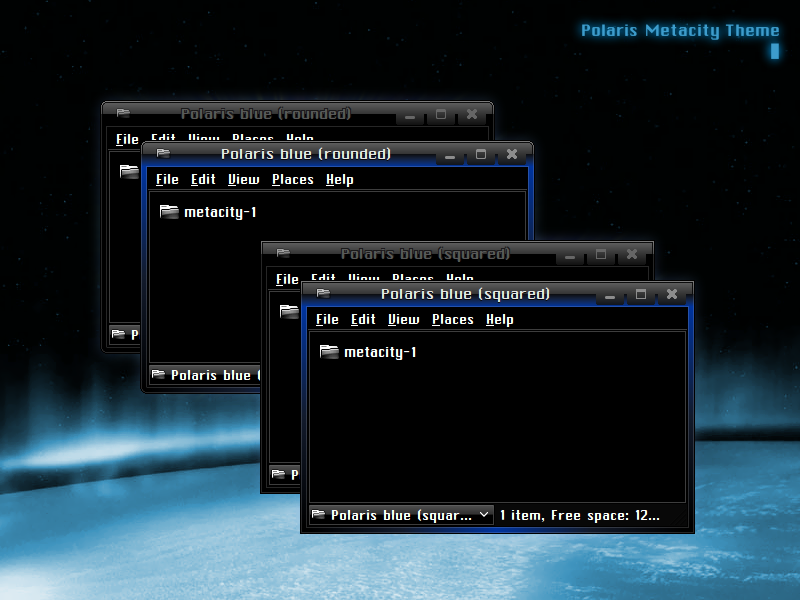The height and width of the screenshot is (600, 800).
Task: Close the focused squared window
Action: click(672, 294)
